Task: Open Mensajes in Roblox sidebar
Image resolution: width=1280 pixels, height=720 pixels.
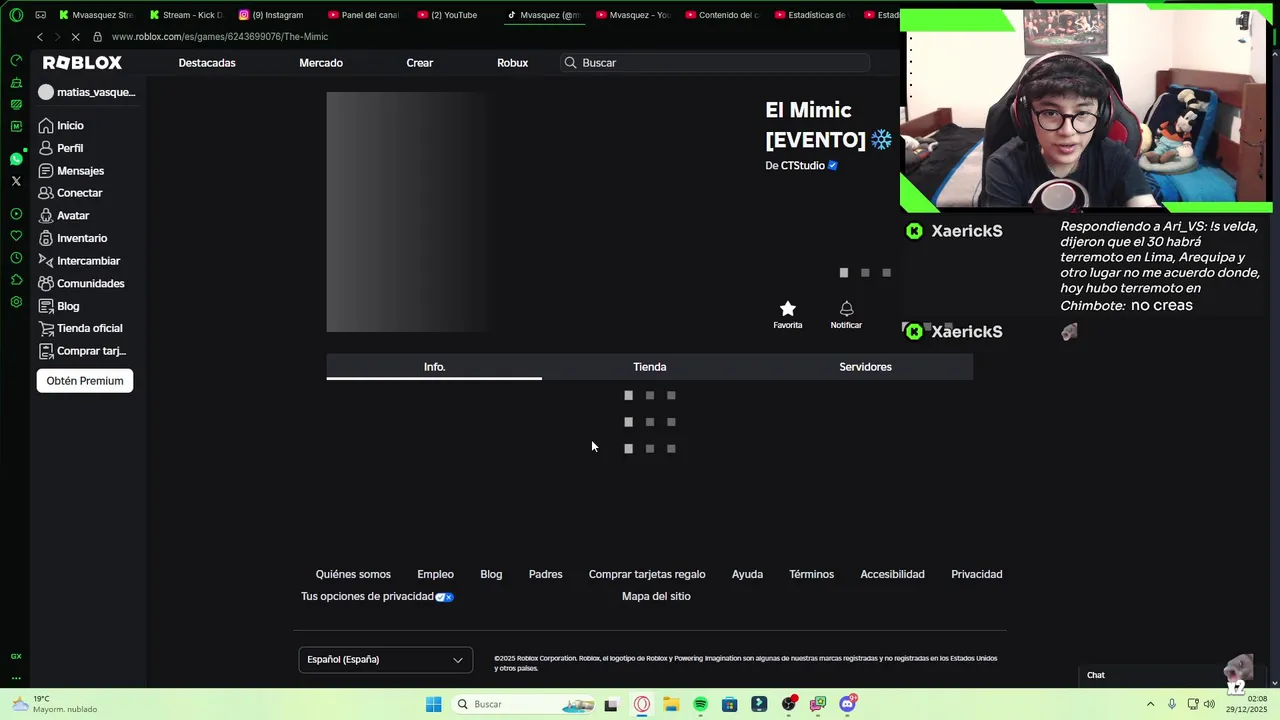Action: point(71,171)
